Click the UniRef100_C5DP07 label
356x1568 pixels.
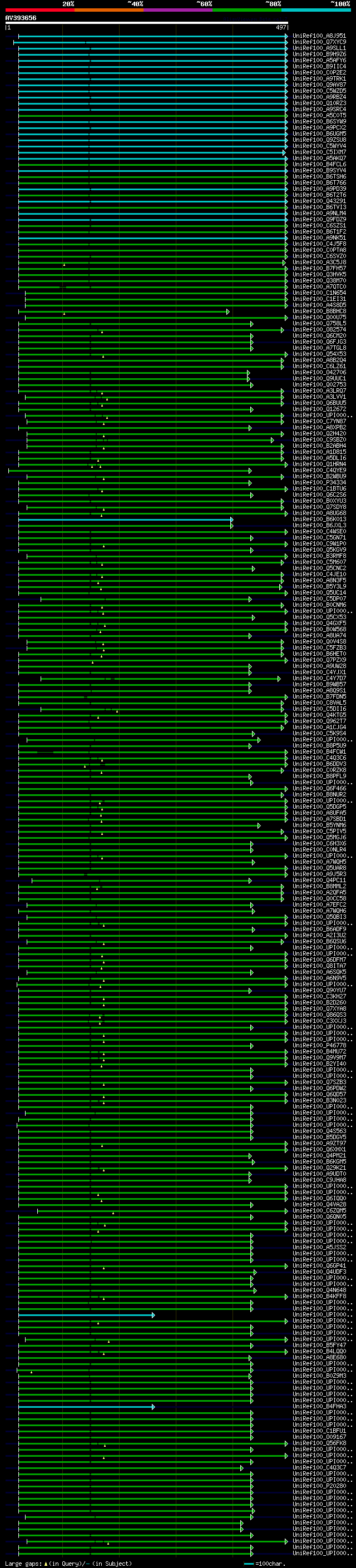coord(319,599)
